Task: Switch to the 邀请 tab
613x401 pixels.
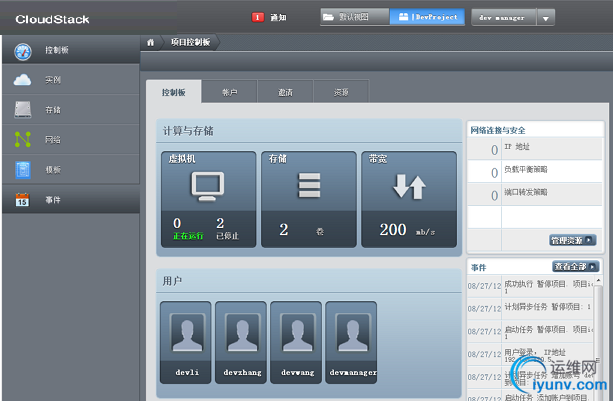Action: point(285,92)
